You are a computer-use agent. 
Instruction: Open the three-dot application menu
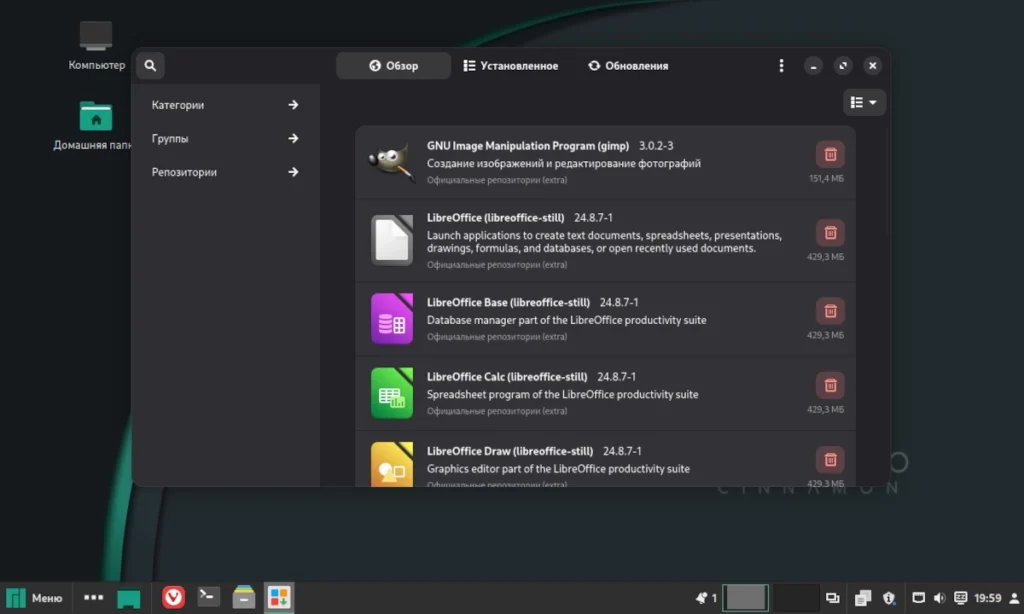coord(781,65)
